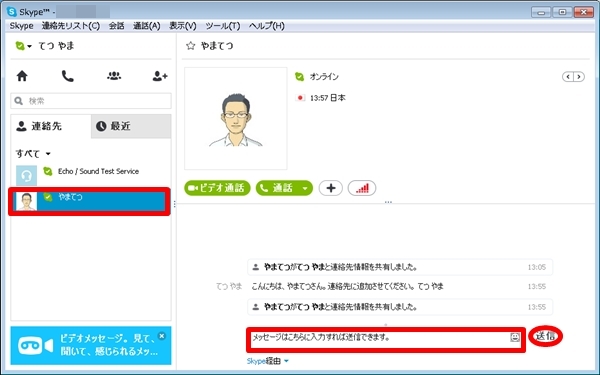Image resolution: width=600 pixels, height=375 pixels.
Task: Select the Echo / Sound Test Service contact
Action: [91, 175]
